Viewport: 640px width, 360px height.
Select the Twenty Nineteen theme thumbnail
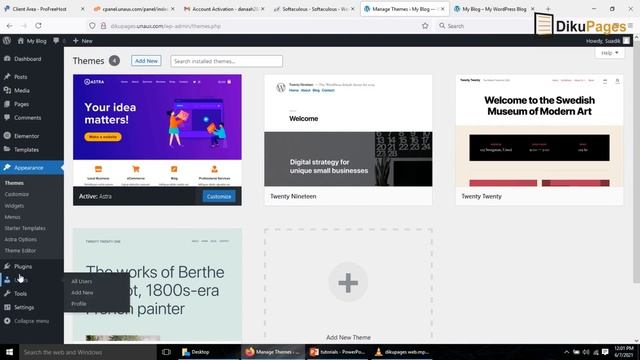coord(348,131)
